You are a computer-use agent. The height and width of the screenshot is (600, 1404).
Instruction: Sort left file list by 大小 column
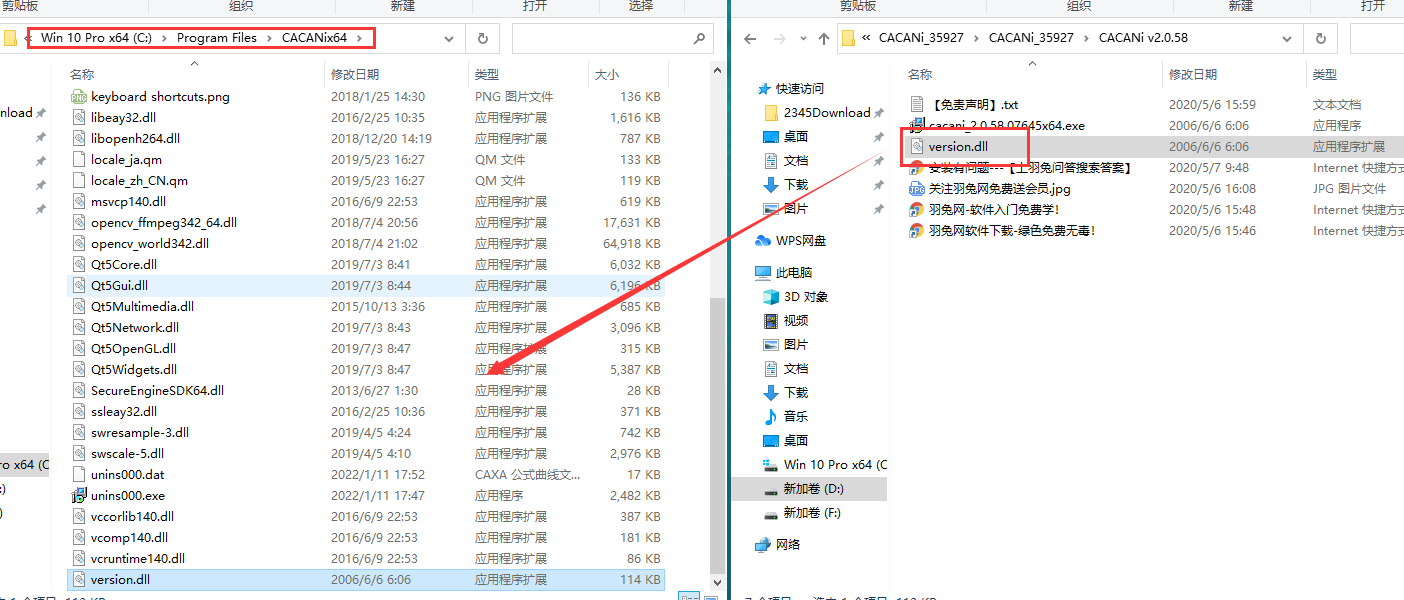click(x=607, y=74)
